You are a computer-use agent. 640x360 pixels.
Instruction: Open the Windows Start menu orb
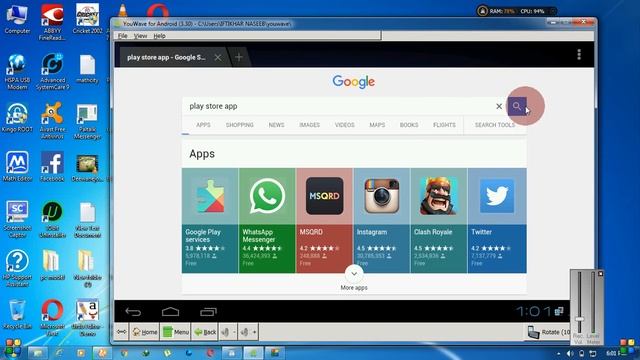point(12,348)
